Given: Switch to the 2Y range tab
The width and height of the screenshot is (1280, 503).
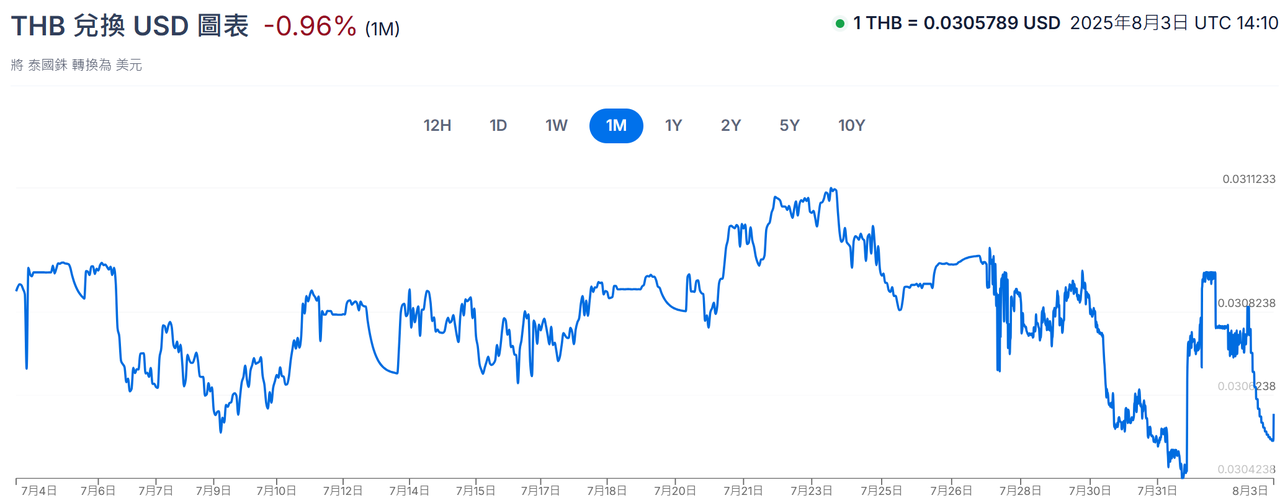Looking at the screenshot, I should (x=731, y=126).
